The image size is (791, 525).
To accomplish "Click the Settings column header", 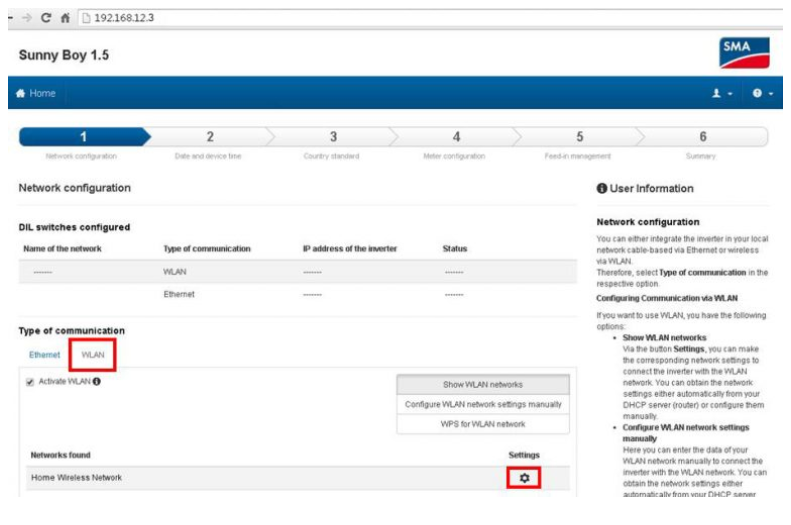I will coord(524,455).
